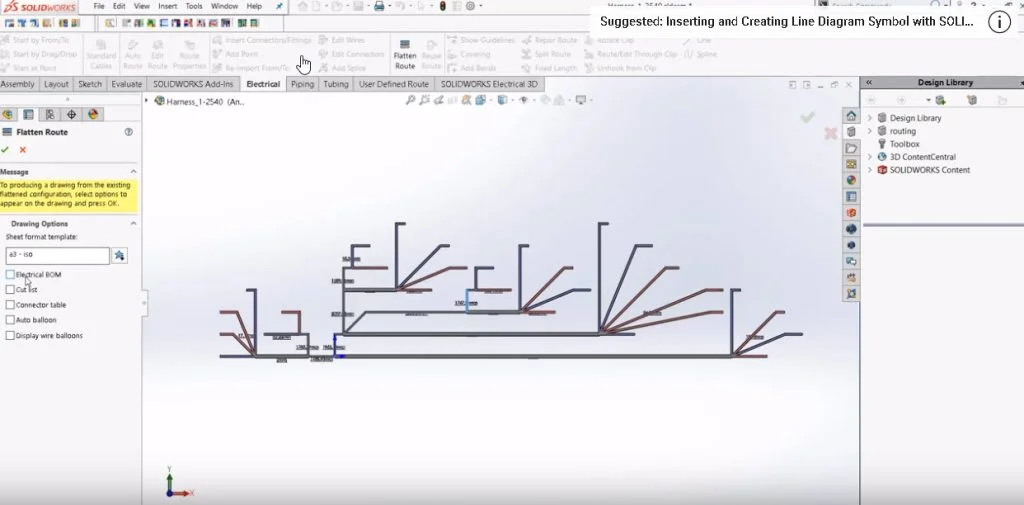The image size is (1024, 505).
Task: Switch to the Sketch tab
Action: coord(90,84)
